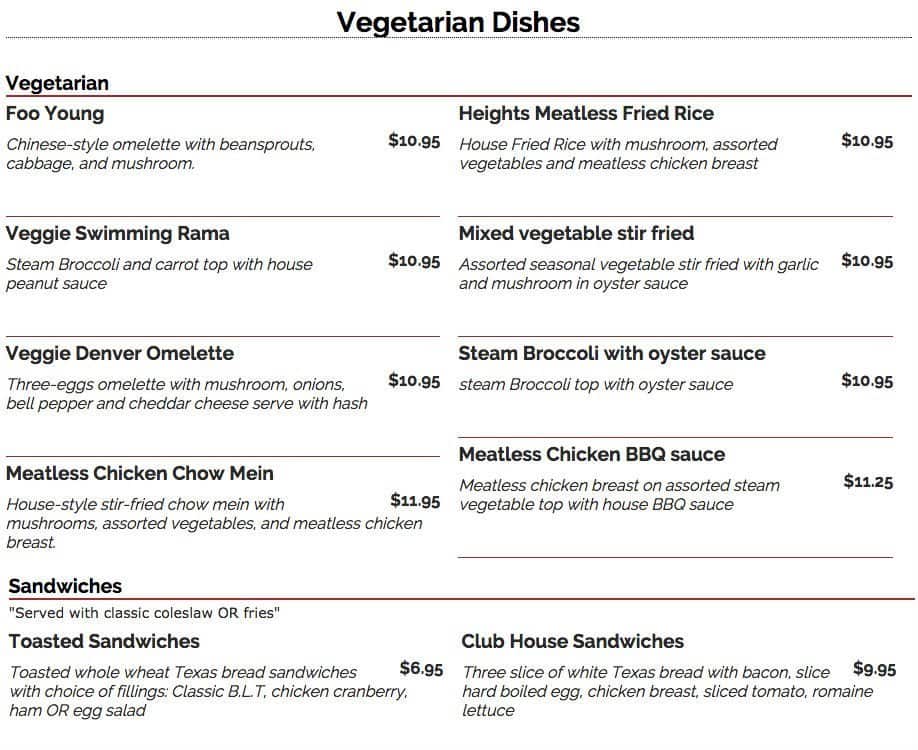Click the coleslaw OR fries note
This screenshot has height=750, width=918.
(x=144, y=613)
